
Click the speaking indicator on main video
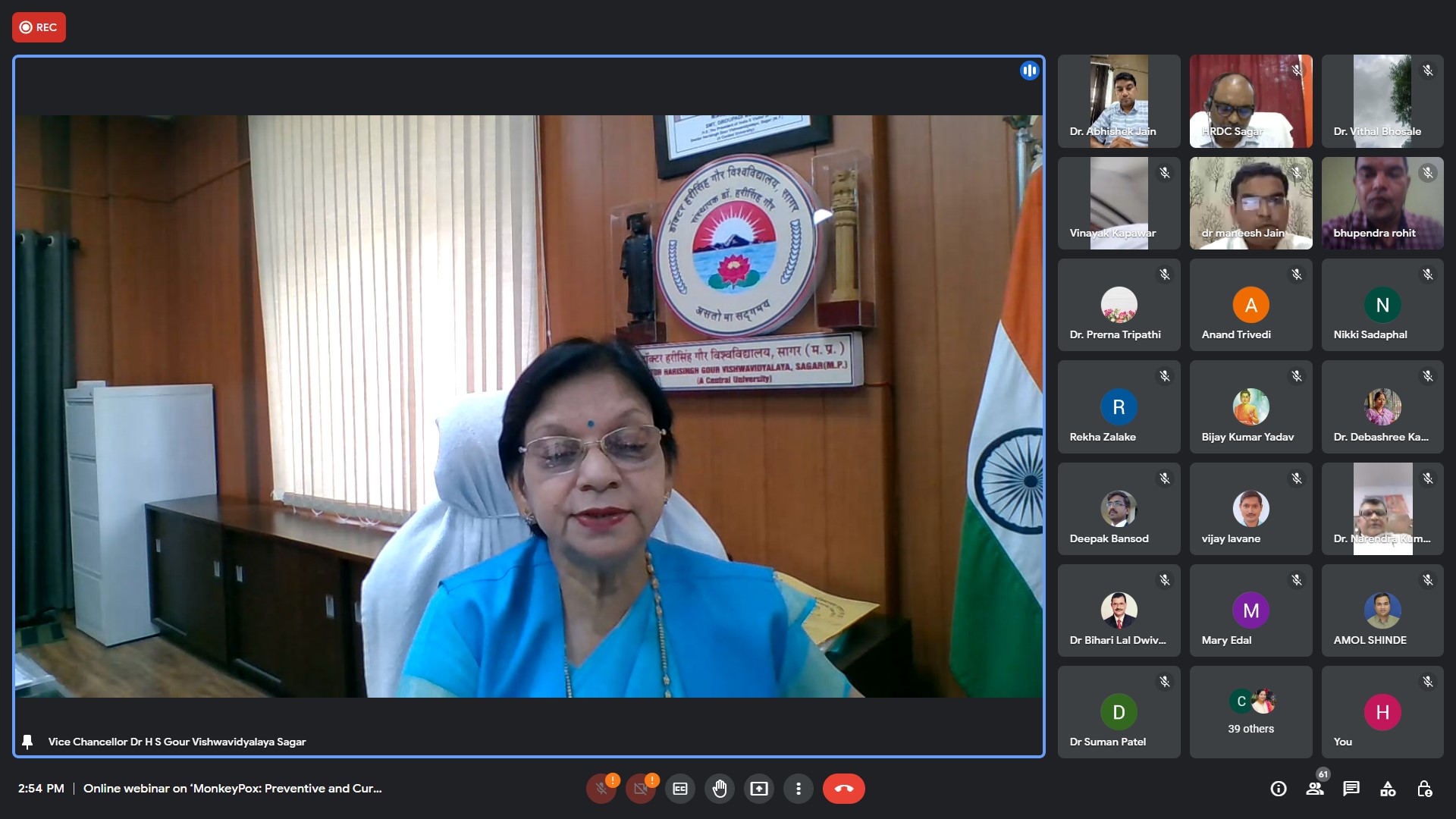(x=1029, y=71)
